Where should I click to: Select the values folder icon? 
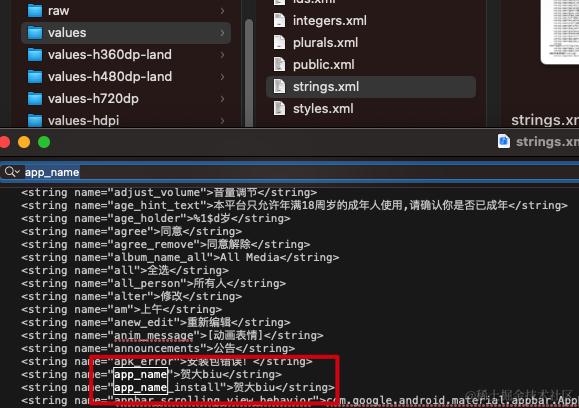coord(35,32)
